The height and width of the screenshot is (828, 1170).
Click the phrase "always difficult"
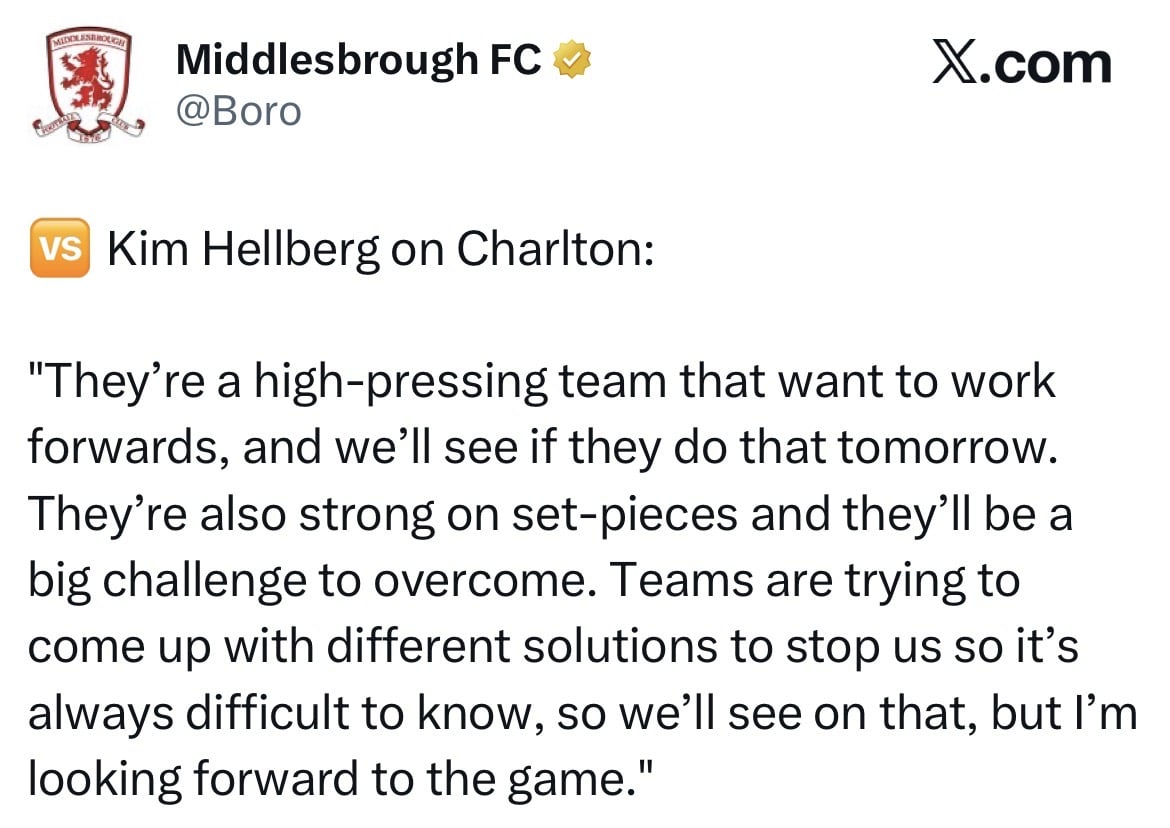(188, 713)
